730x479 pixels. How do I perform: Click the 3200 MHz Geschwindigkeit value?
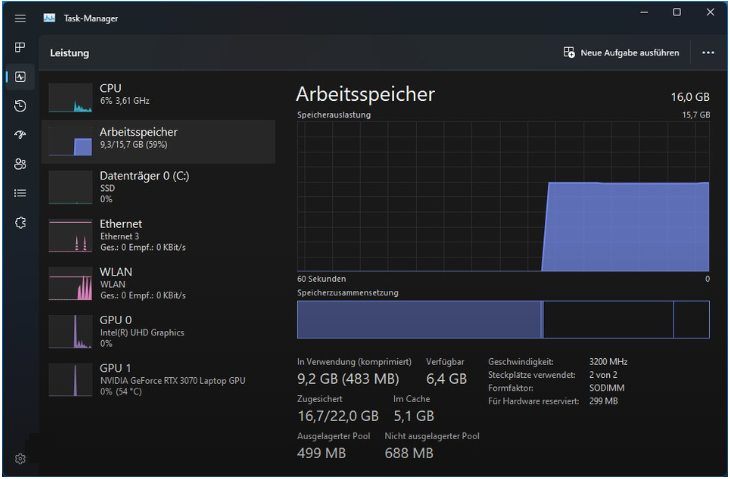608,362
